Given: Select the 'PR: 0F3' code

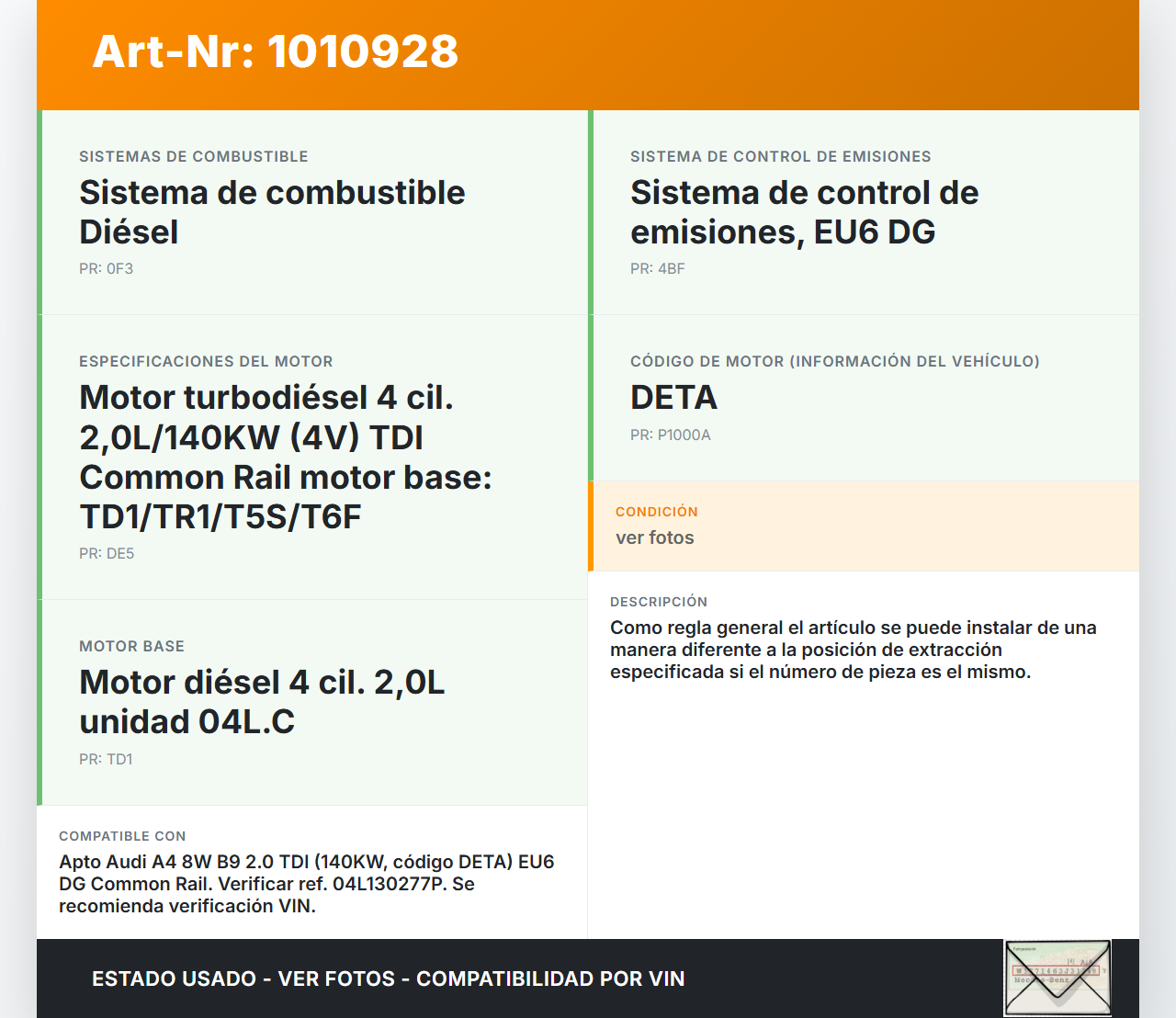Looking at the screenshot, I should 107,269.
